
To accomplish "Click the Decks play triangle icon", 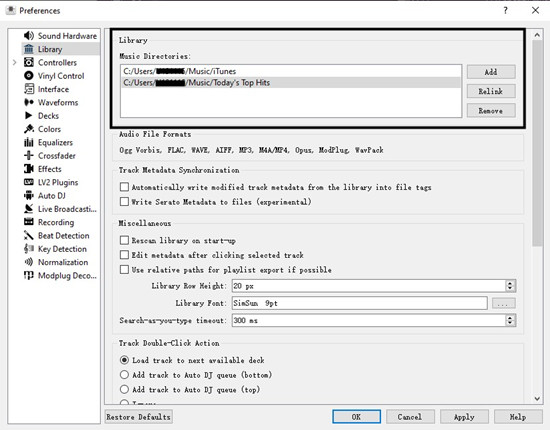I will [x=29, y=115].
